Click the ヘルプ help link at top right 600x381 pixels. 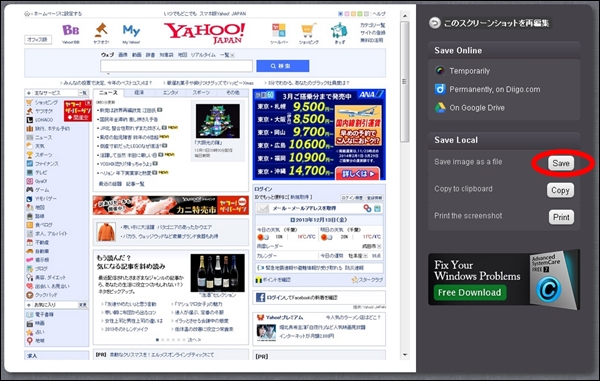[x=379, y=14]
